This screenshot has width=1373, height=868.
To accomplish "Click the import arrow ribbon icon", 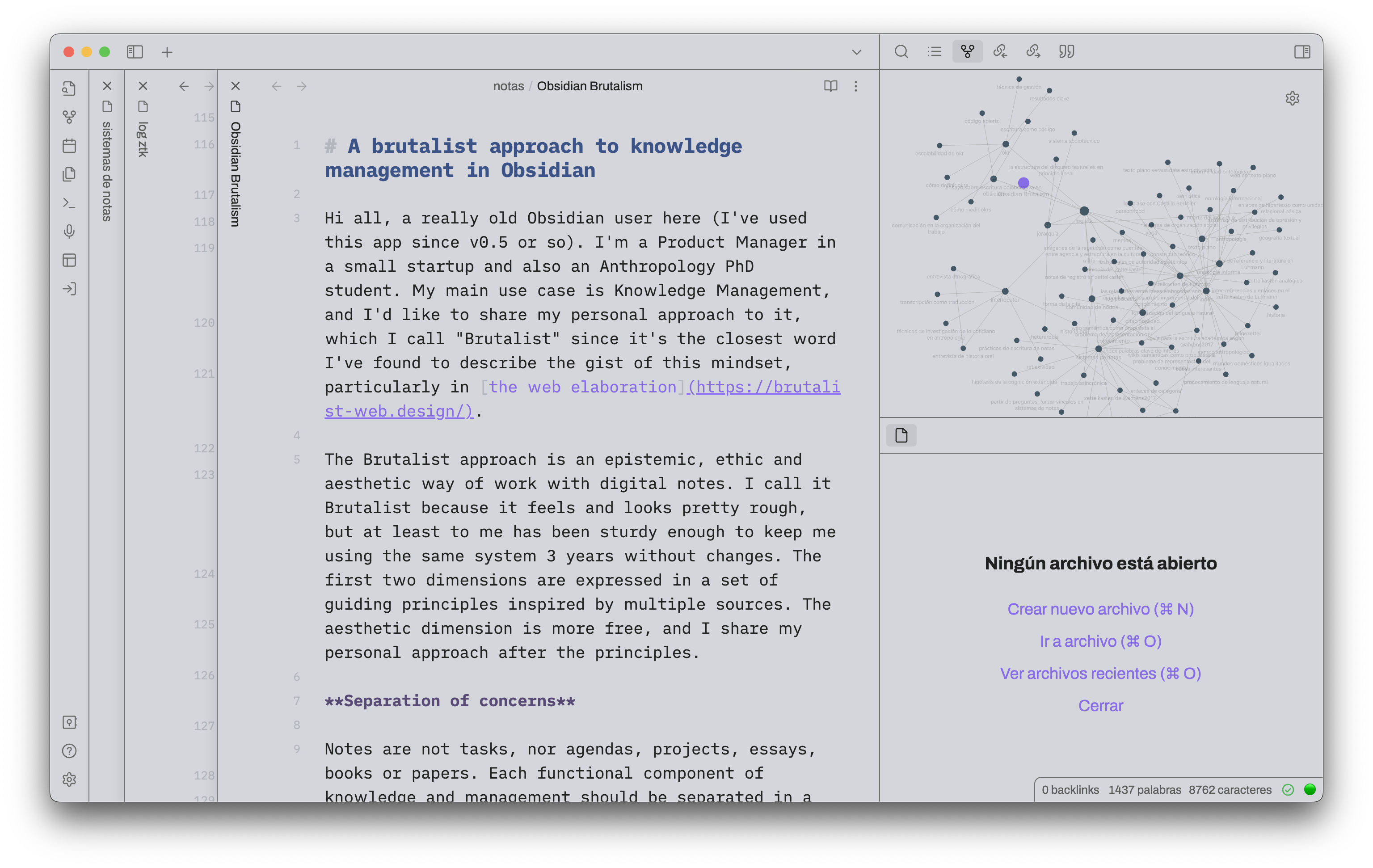I will coord(69,289).
